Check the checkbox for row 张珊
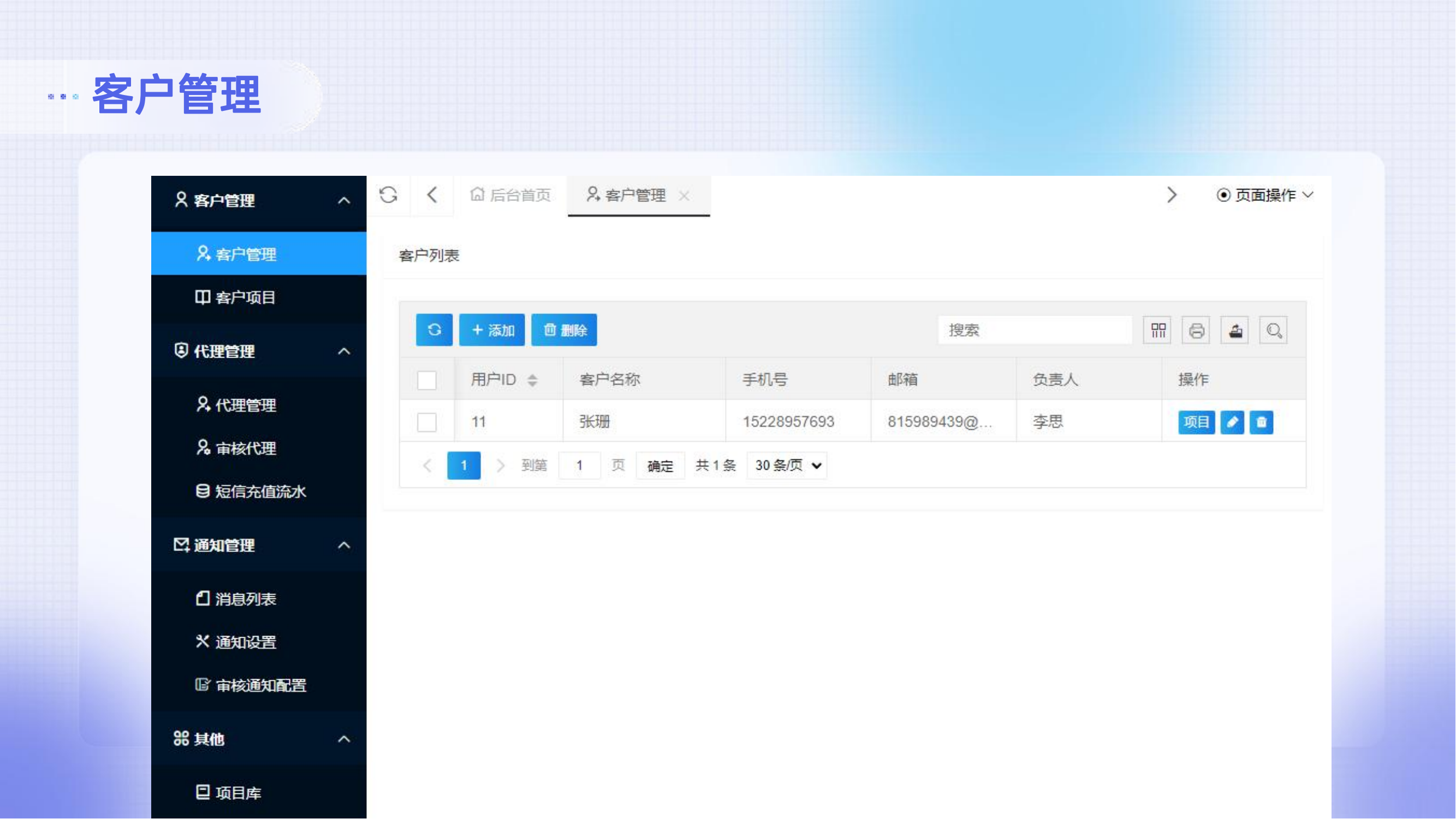The height and width of the screenshot is (819, 1456). [x=427, y=422]
